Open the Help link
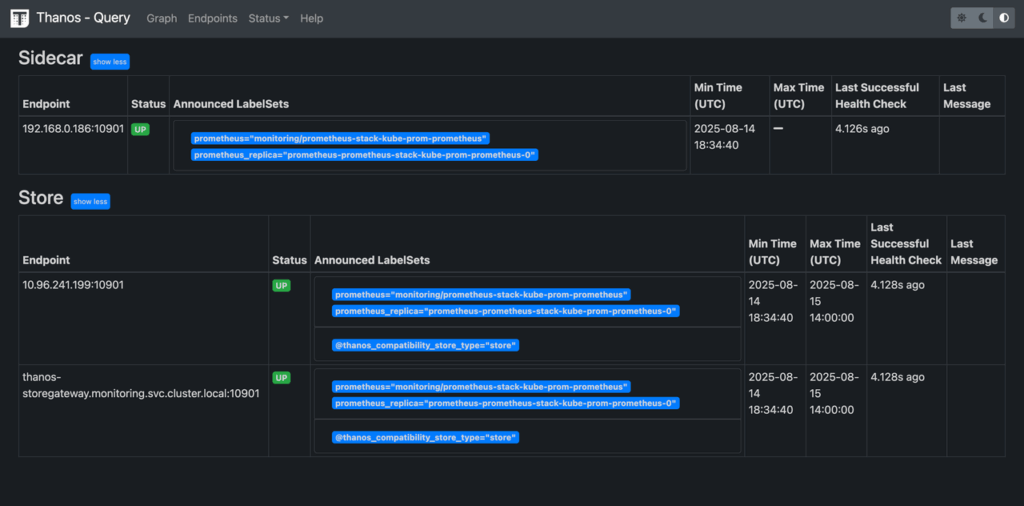 click(x=312, y=18)
